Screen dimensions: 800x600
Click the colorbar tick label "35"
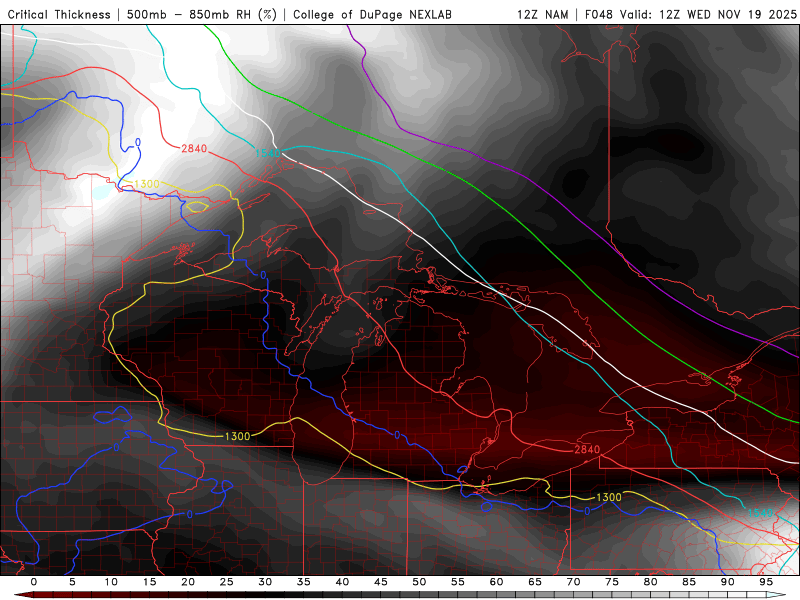click(x=304, y=582)
